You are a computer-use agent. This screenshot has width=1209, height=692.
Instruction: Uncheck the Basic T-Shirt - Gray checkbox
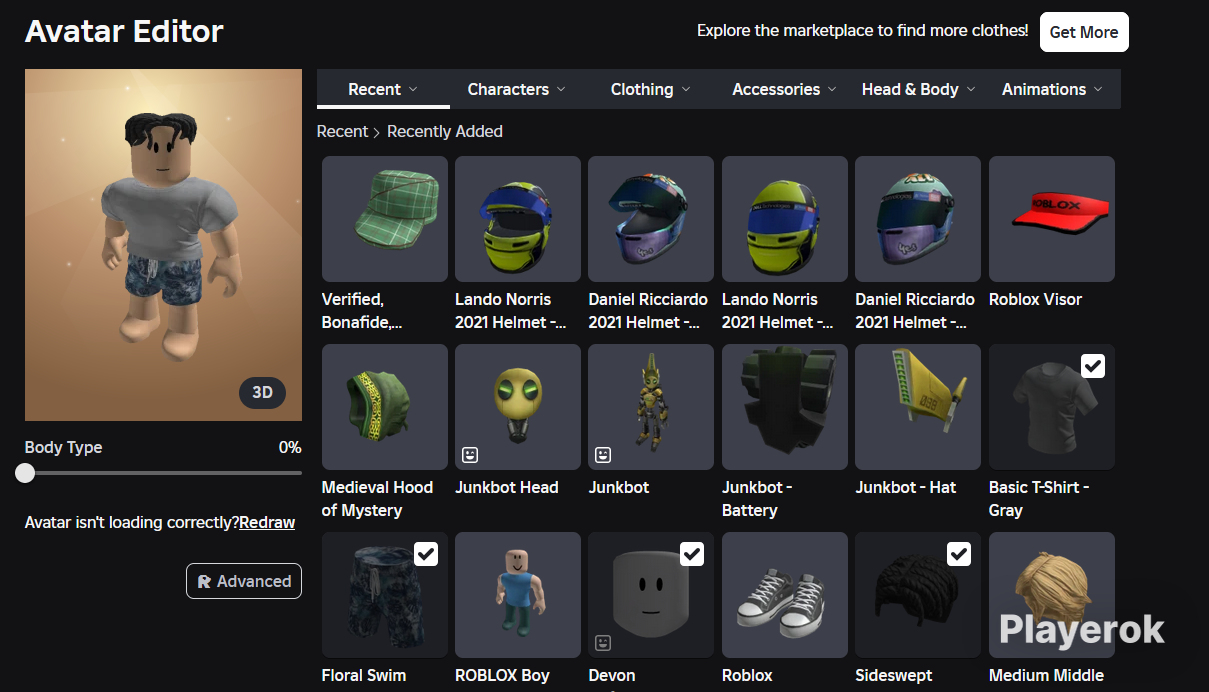[x=1093, y=366]
